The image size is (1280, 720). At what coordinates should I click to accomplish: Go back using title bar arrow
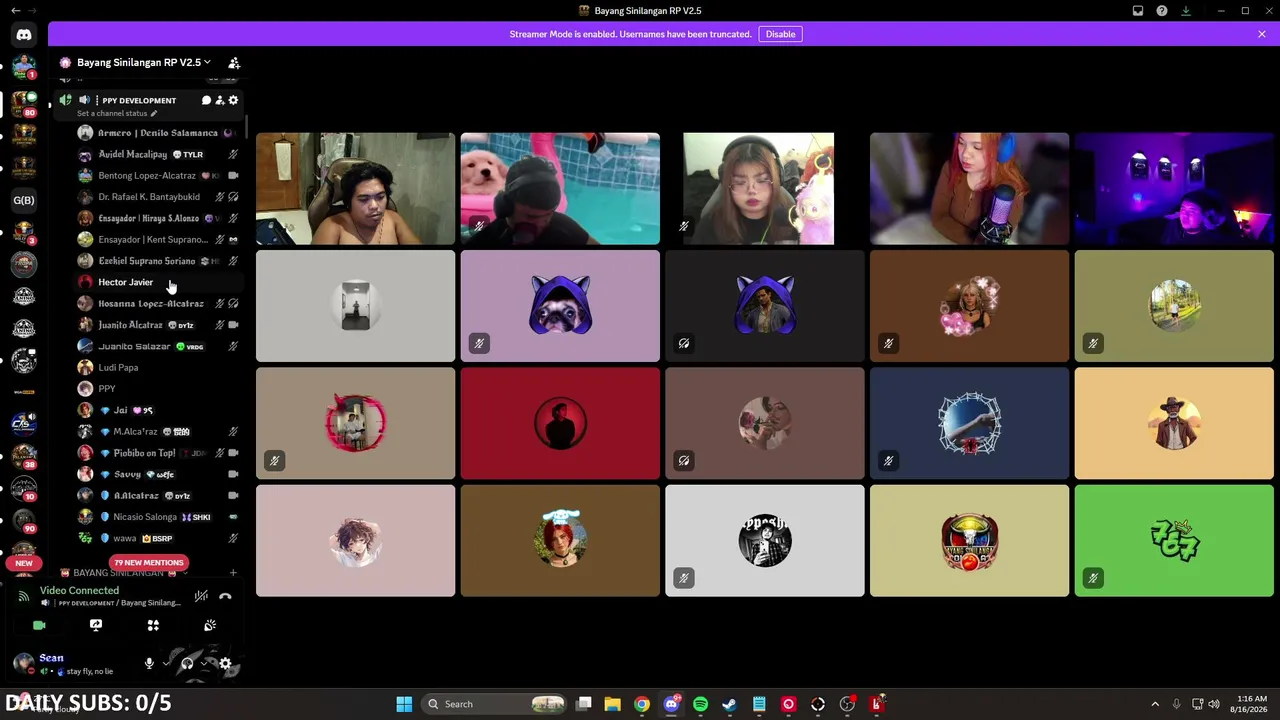(x=15, y=11)
